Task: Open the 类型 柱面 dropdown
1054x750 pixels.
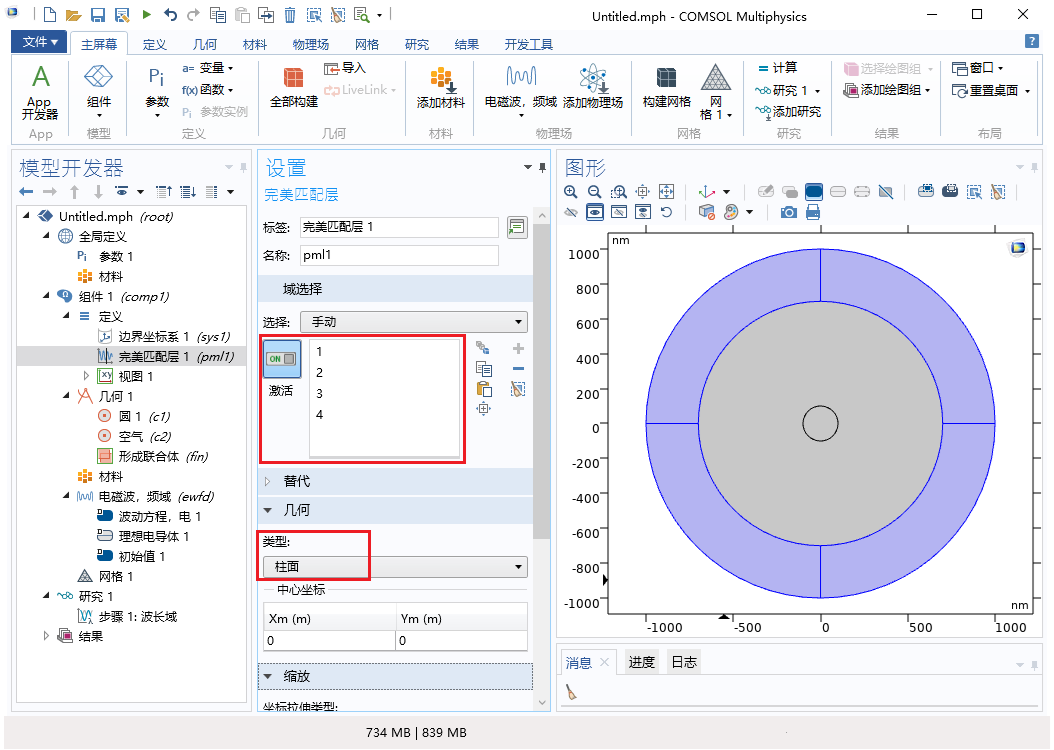Action: (x=395, y=567)
